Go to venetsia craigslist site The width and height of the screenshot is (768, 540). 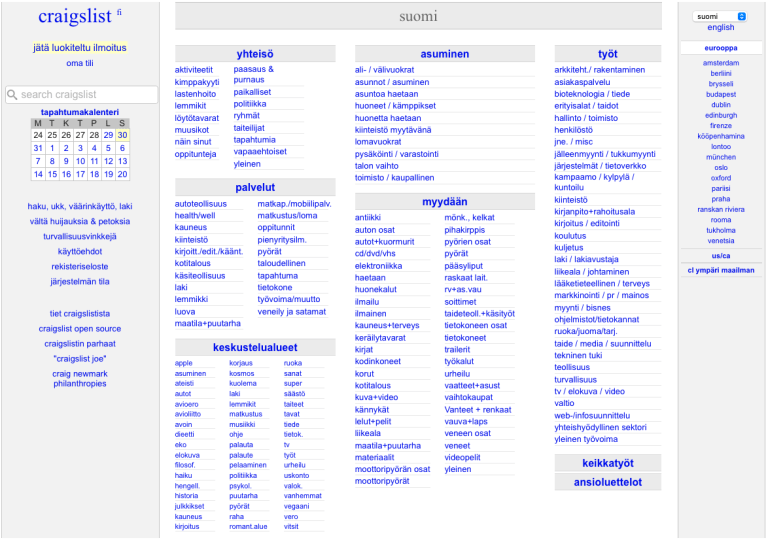[720, 241]
